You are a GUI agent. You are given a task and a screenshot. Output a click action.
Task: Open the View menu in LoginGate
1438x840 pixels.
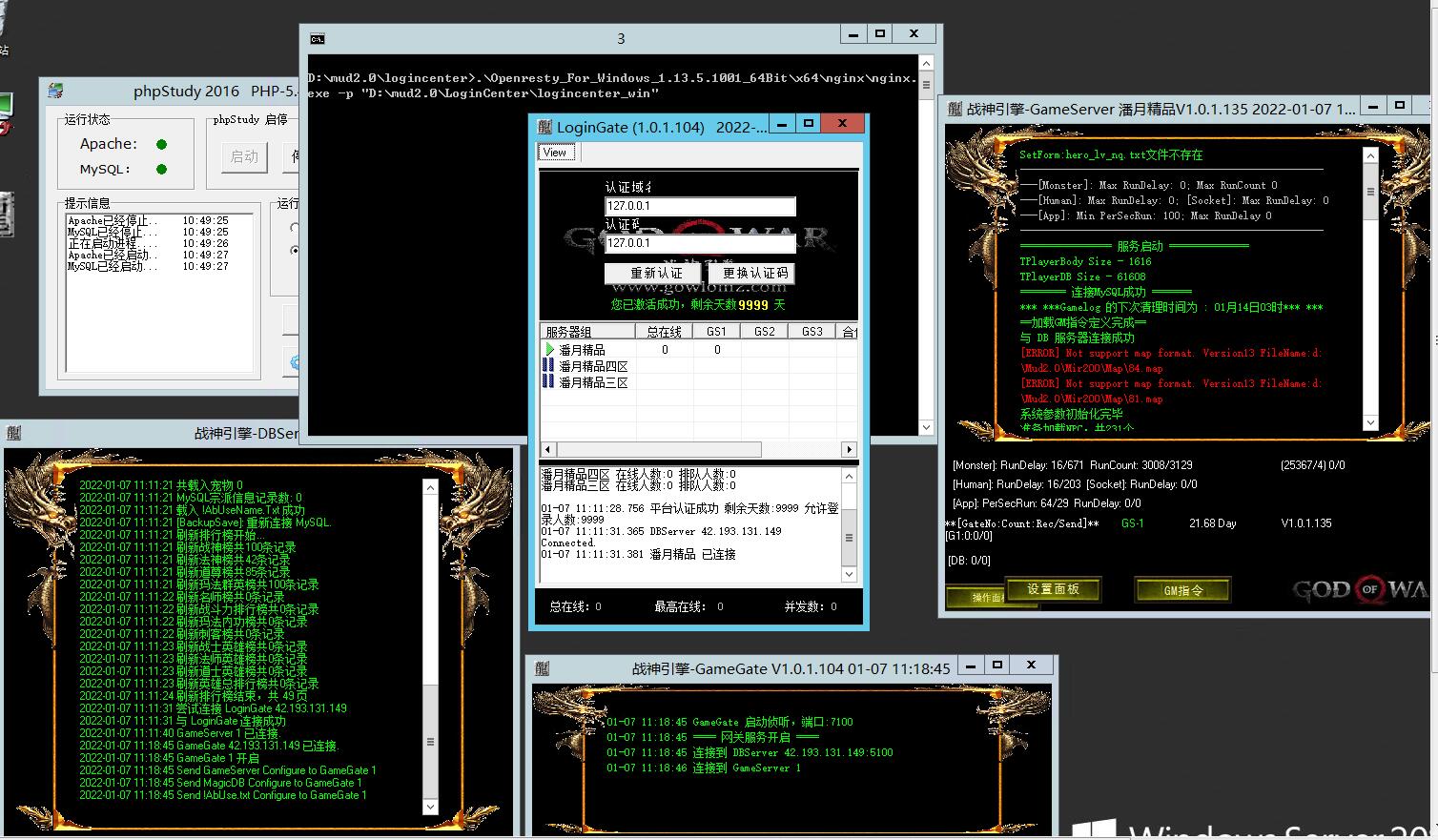click(x=555, y=153)
